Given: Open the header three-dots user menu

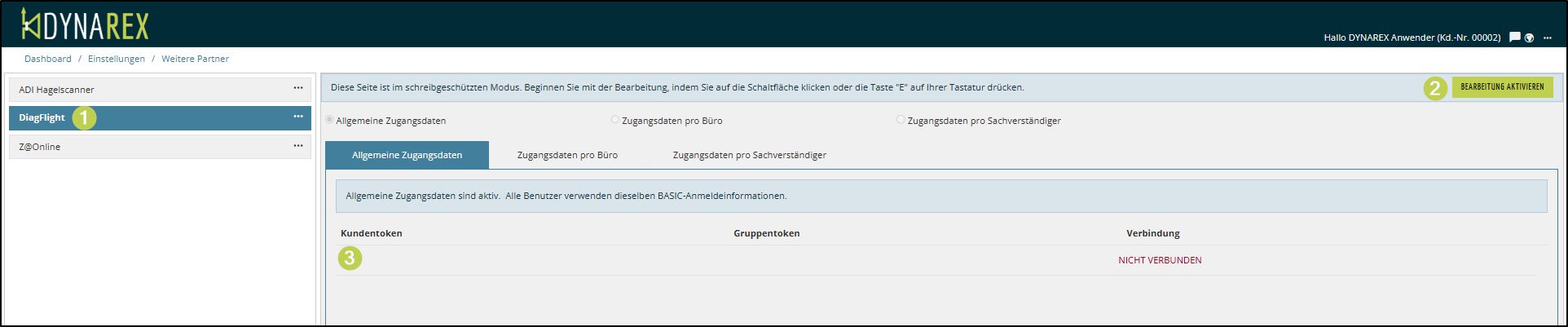Looking at the screenshot, I should tap(1548, 38).
